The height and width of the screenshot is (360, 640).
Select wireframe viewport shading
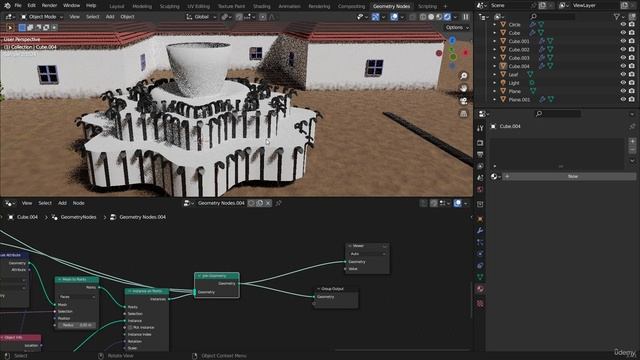click(423, 17)
